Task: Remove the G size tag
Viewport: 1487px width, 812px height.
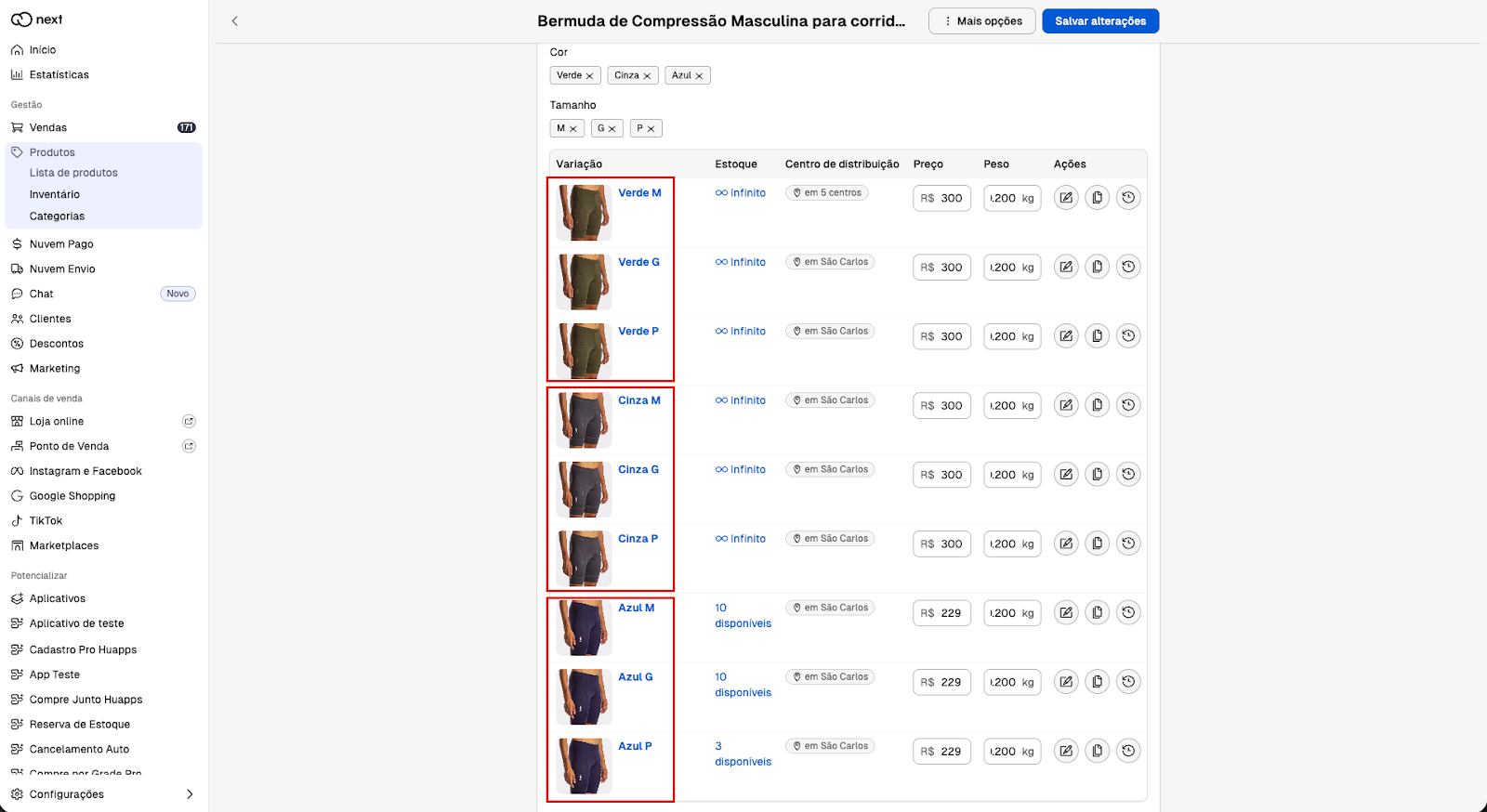Action: [x=612, y=129]
